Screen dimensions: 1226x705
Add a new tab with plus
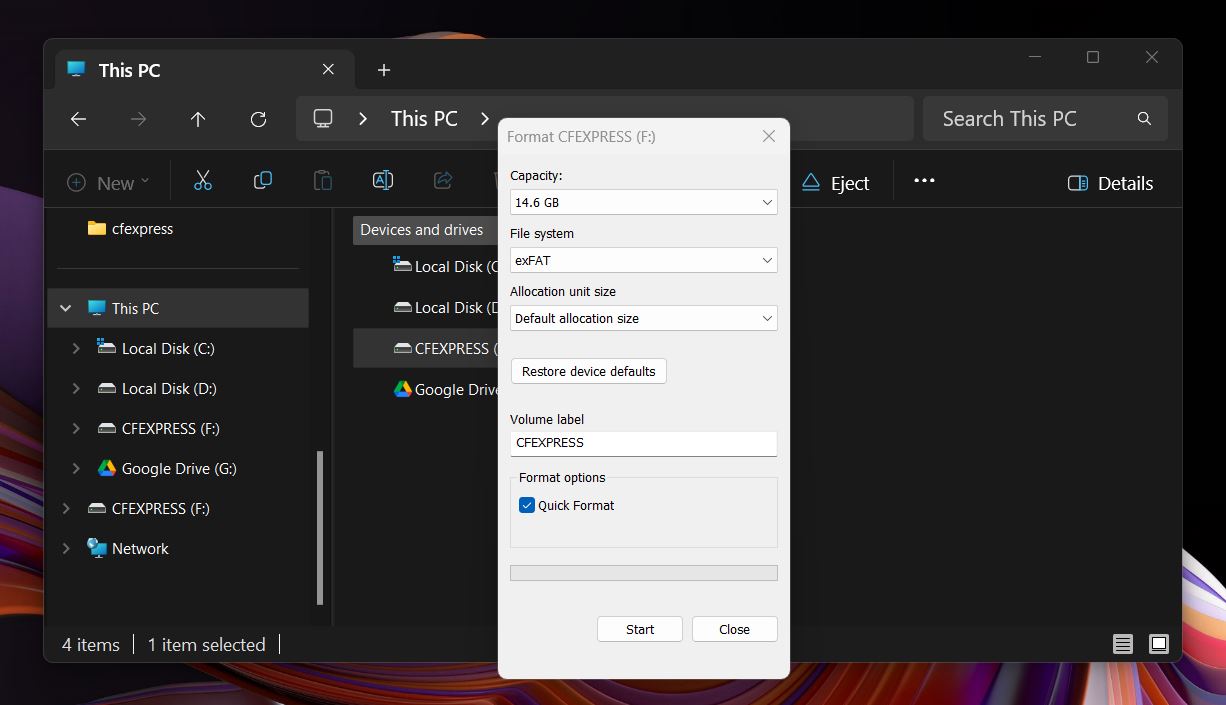(x=384, y=70)
